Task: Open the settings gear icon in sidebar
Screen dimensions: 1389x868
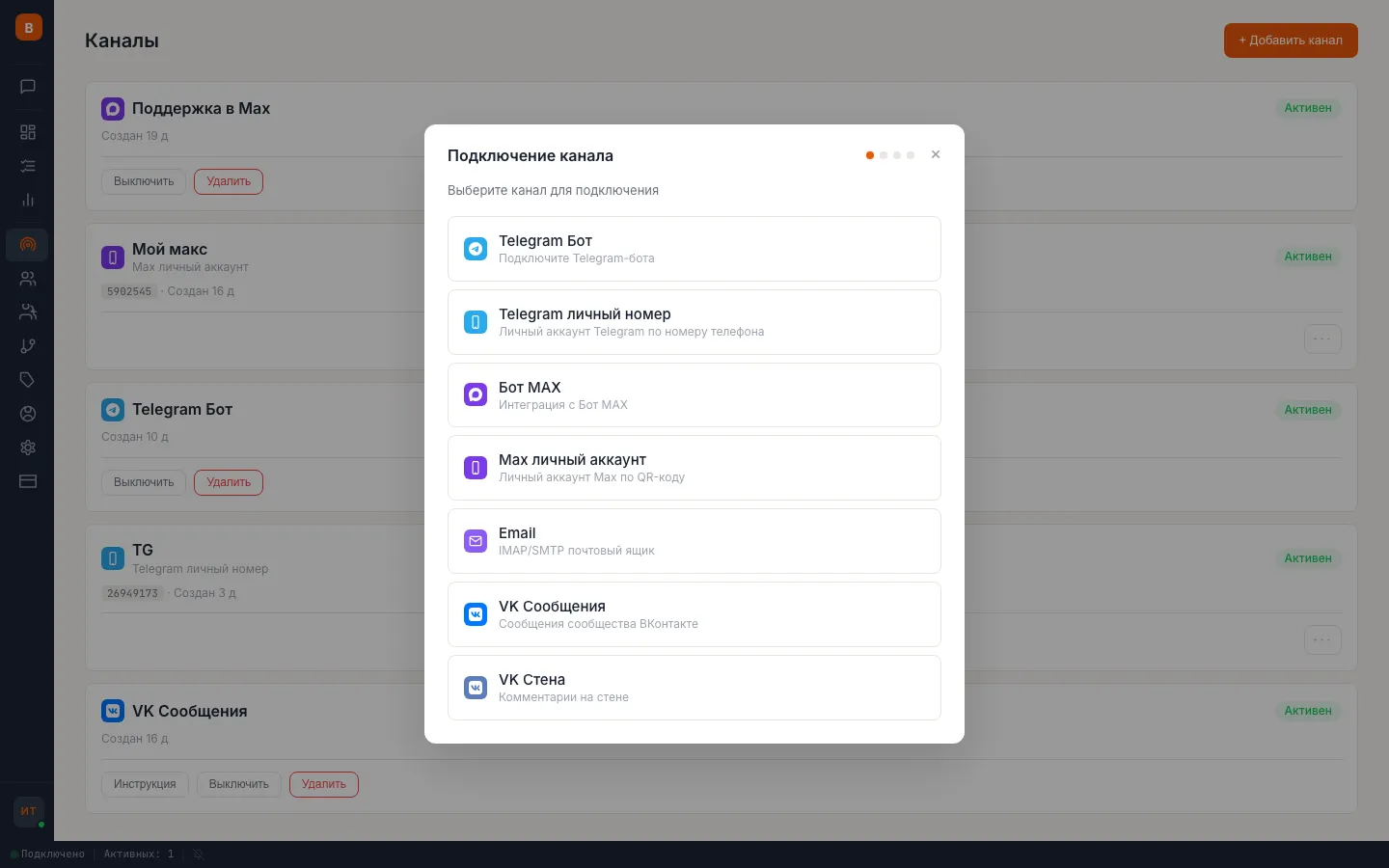Action: click(28, 448)
